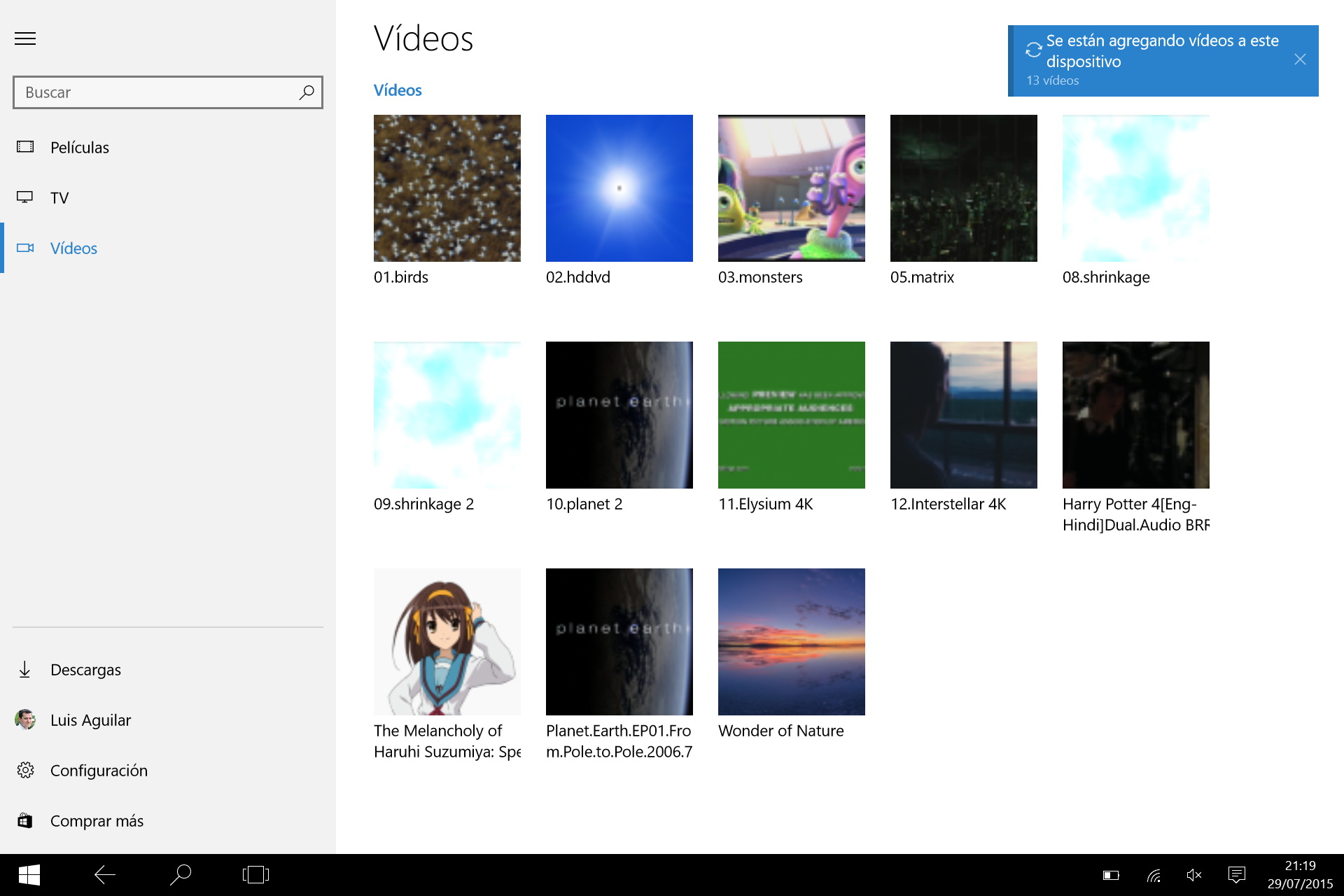Click the muted volume tray icon
Image resolution: width=1344 pixels, height=896 pixels.
[x=1194, y=875]
